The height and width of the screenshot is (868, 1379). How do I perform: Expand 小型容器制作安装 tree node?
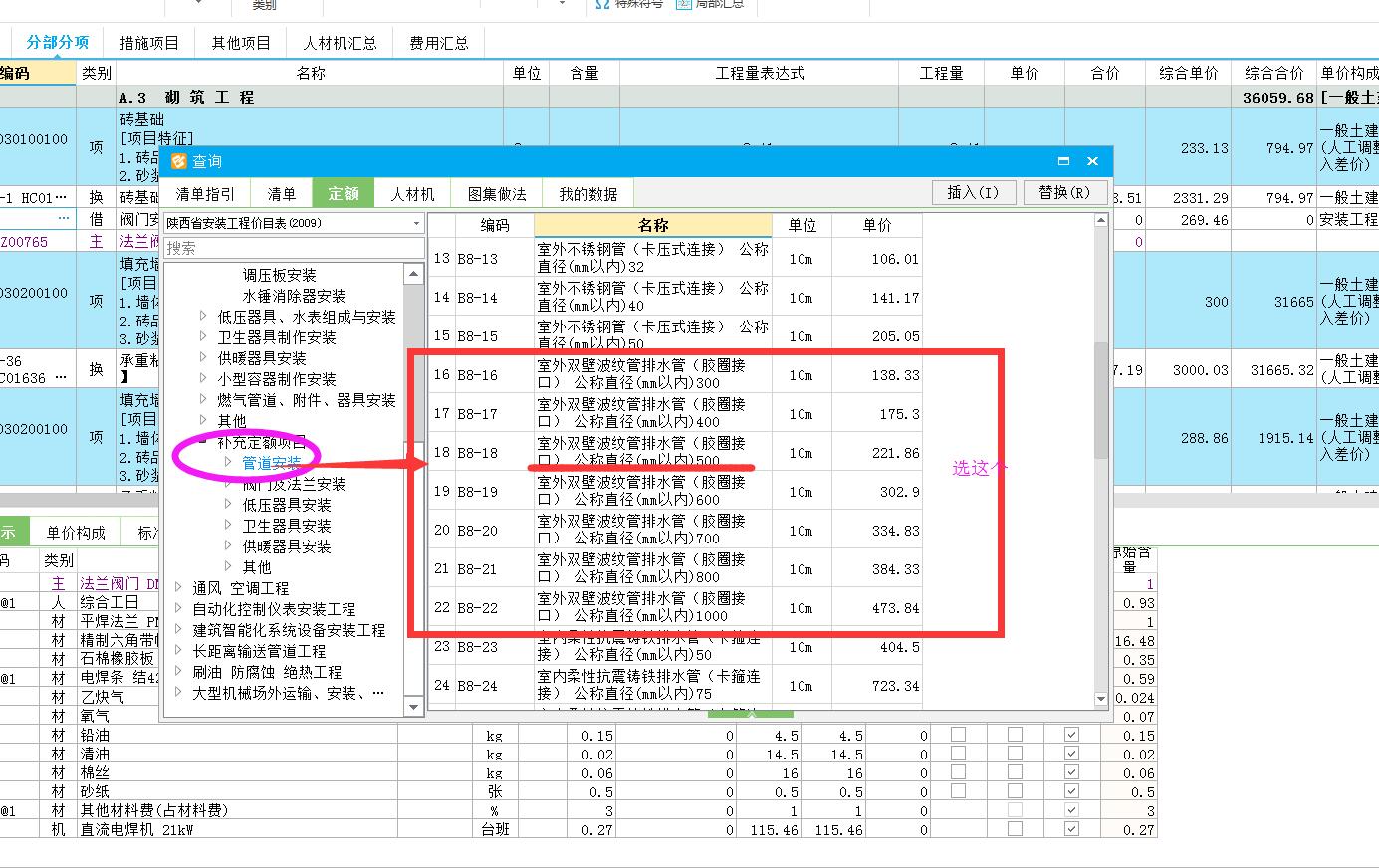coord(203,378)
